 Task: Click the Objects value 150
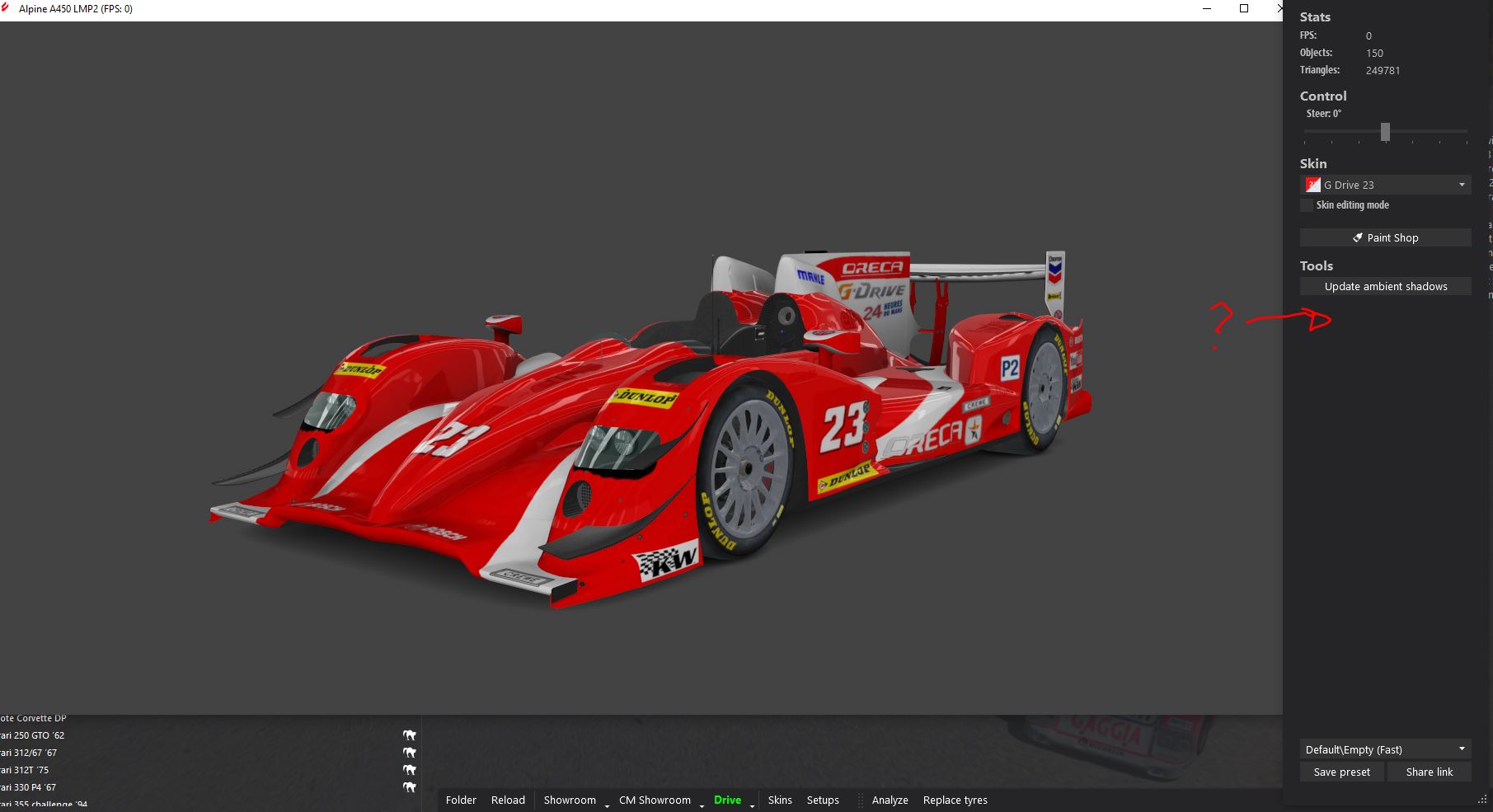1374,54
